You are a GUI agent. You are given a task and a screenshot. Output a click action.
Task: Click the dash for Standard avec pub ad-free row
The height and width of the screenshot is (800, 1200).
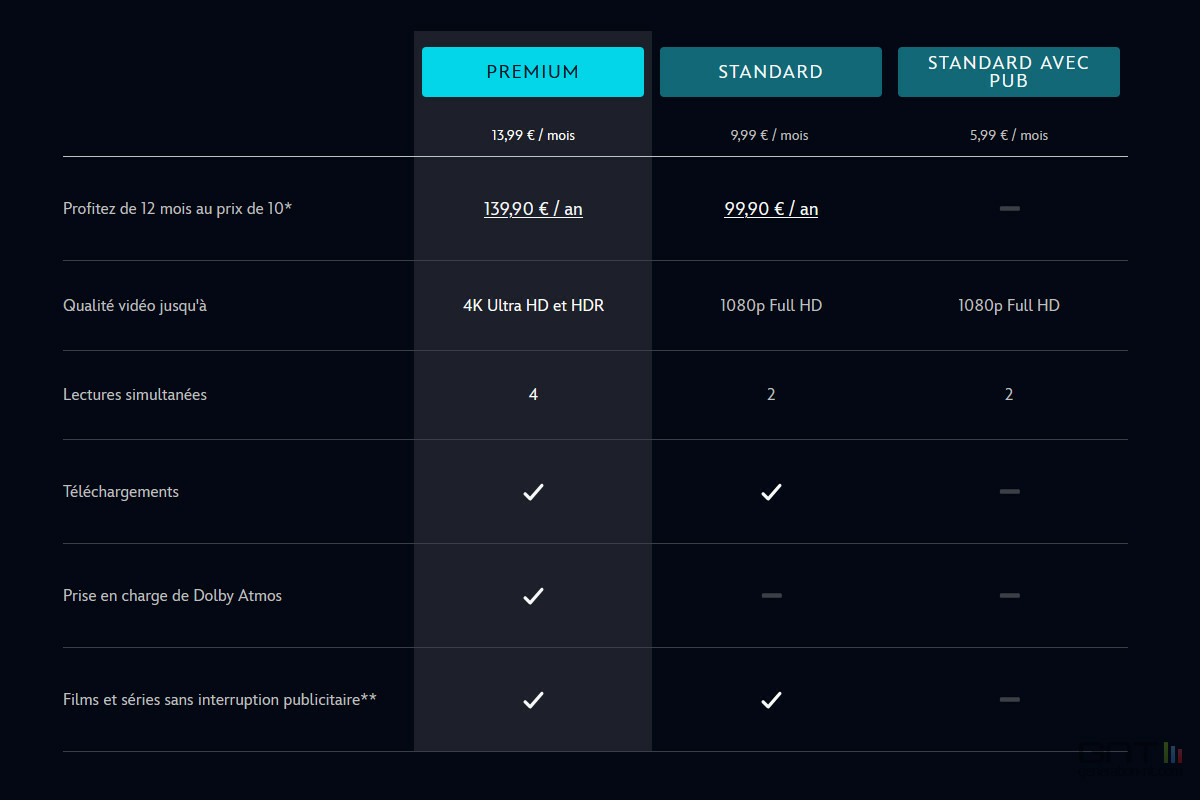click(1009, 700)
